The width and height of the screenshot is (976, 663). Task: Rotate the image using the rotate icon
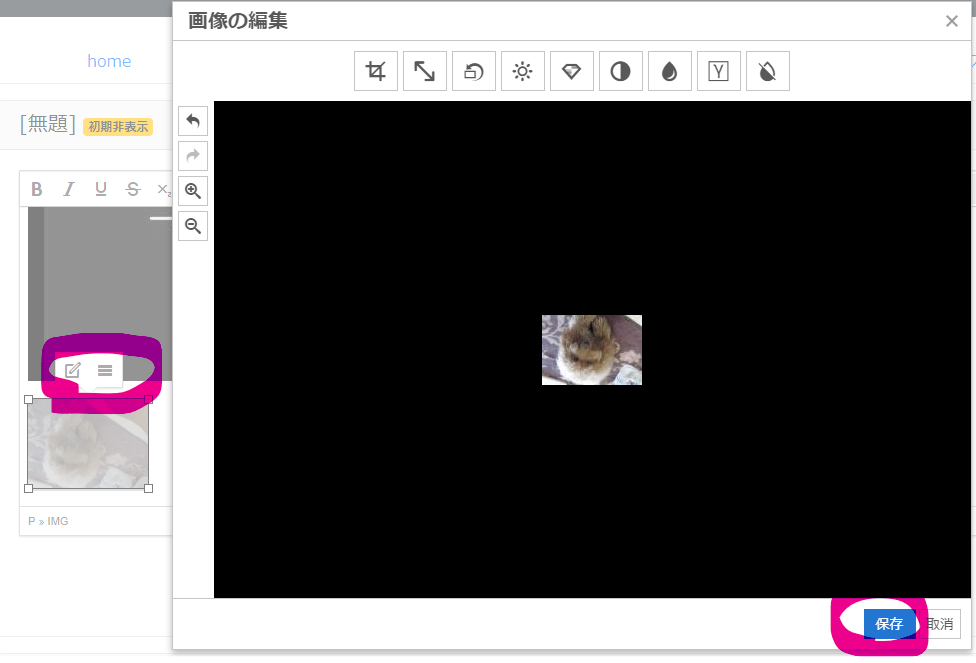(473, 70)
